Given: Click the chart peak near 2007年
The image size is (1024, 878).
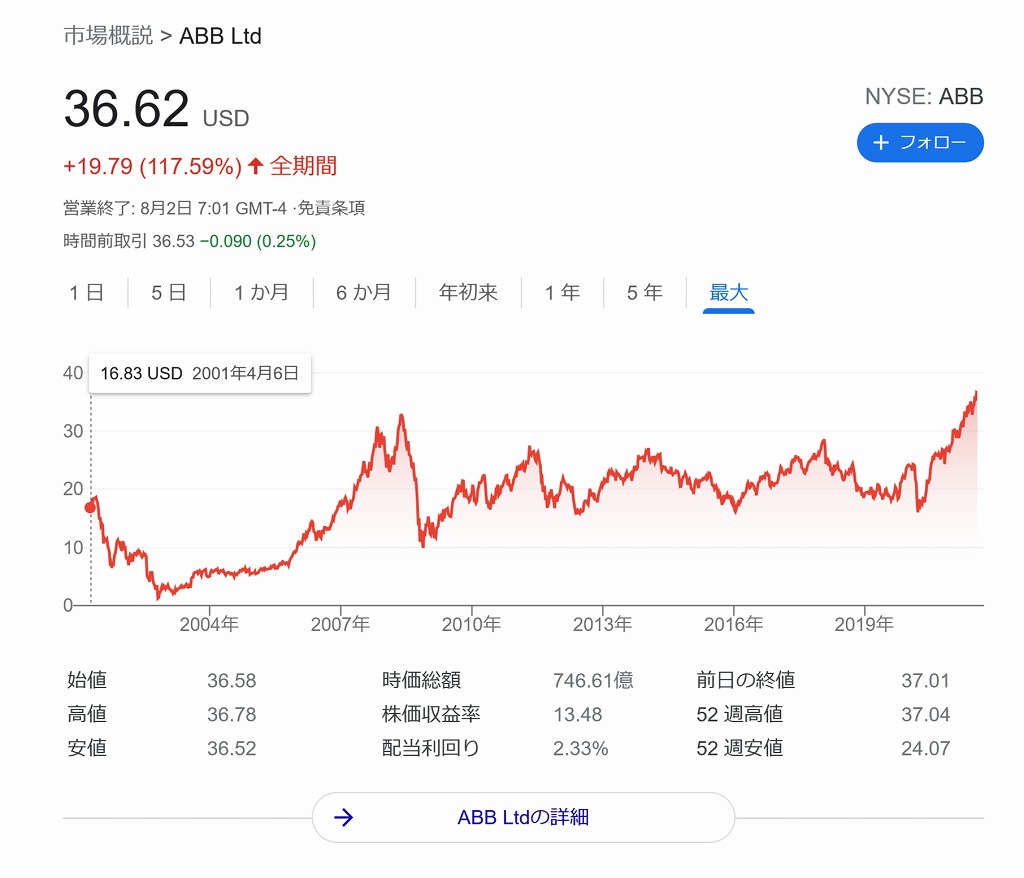Looking at the screenshot, I should (x=401, y=415).
